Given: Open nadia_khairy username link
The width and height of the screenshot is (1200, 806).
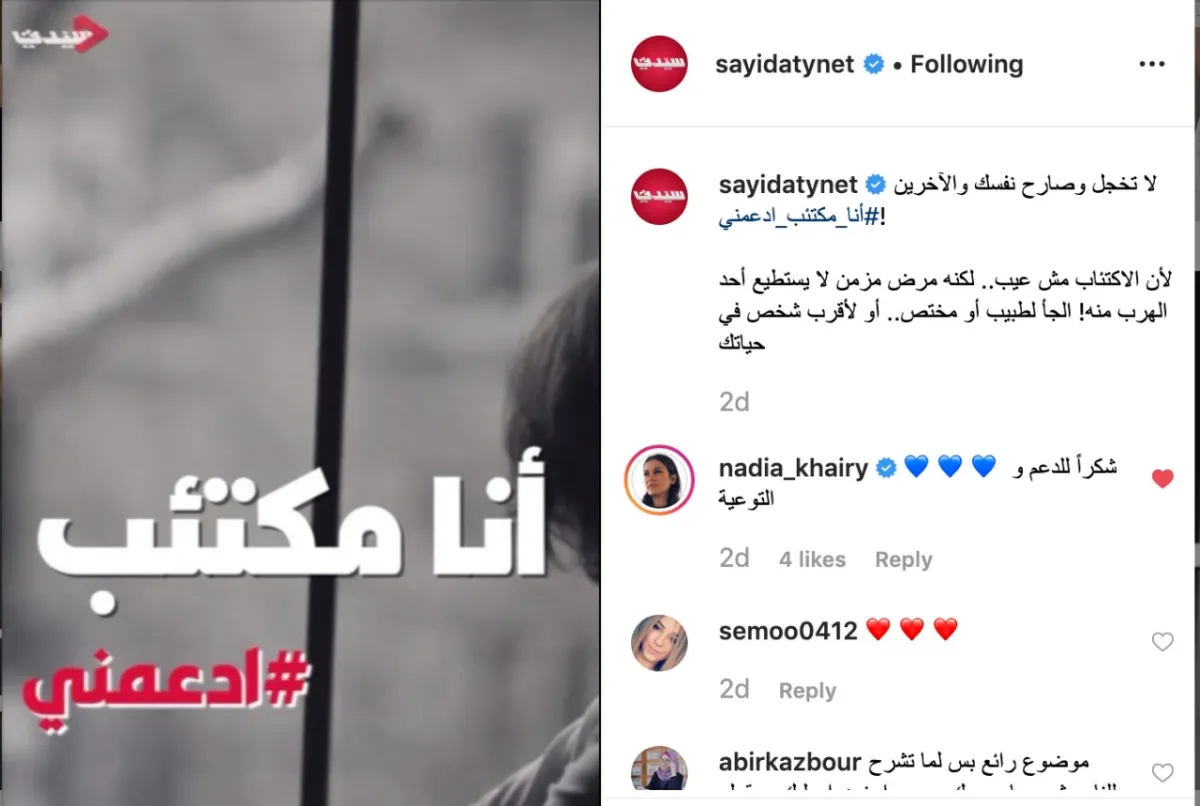Looking at the screenshot, I should coord(793,468).
